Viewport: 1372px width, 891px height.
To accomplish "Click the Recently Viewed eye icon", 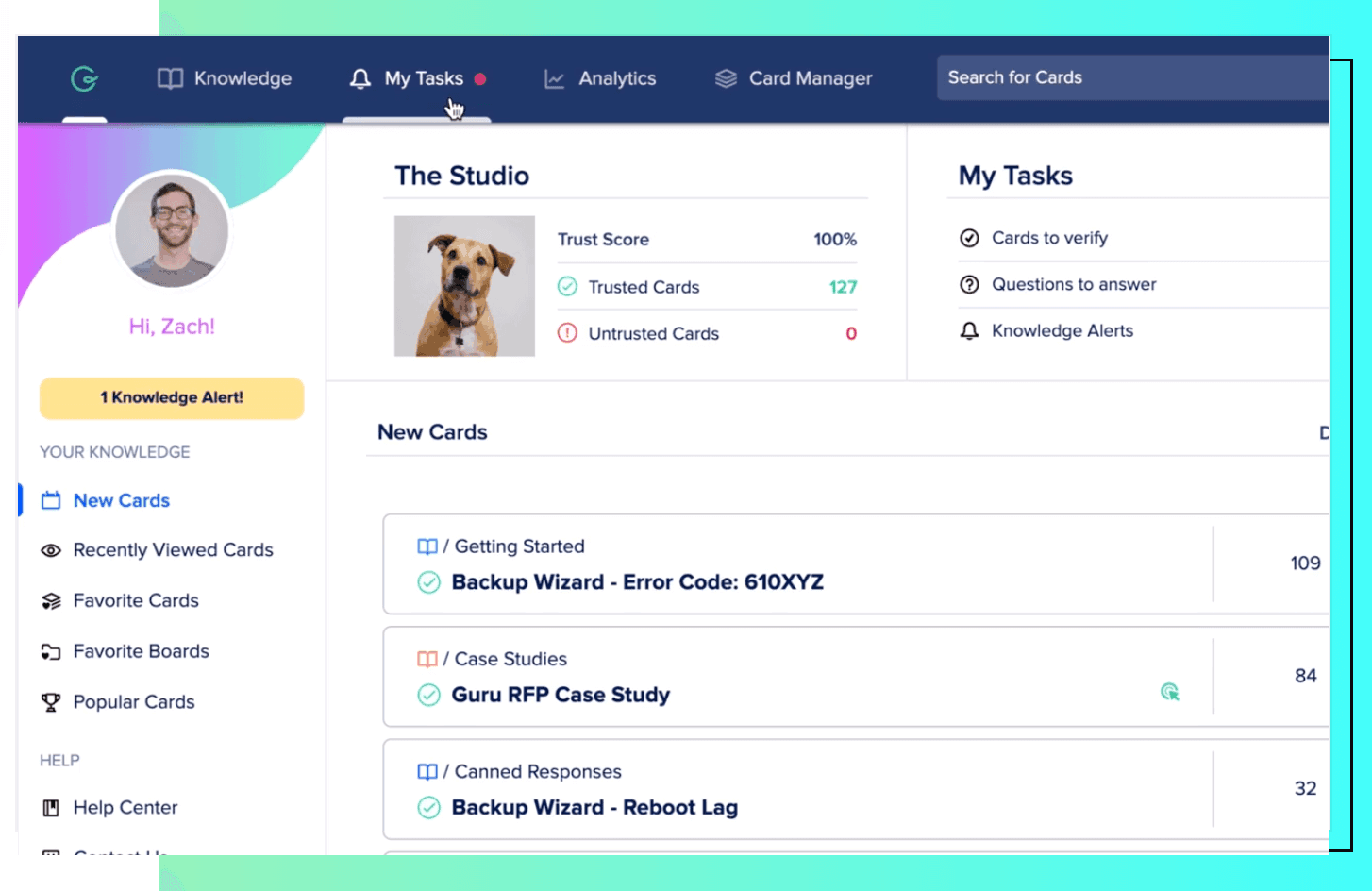I will pyautogui.click(x=51, y=550).
